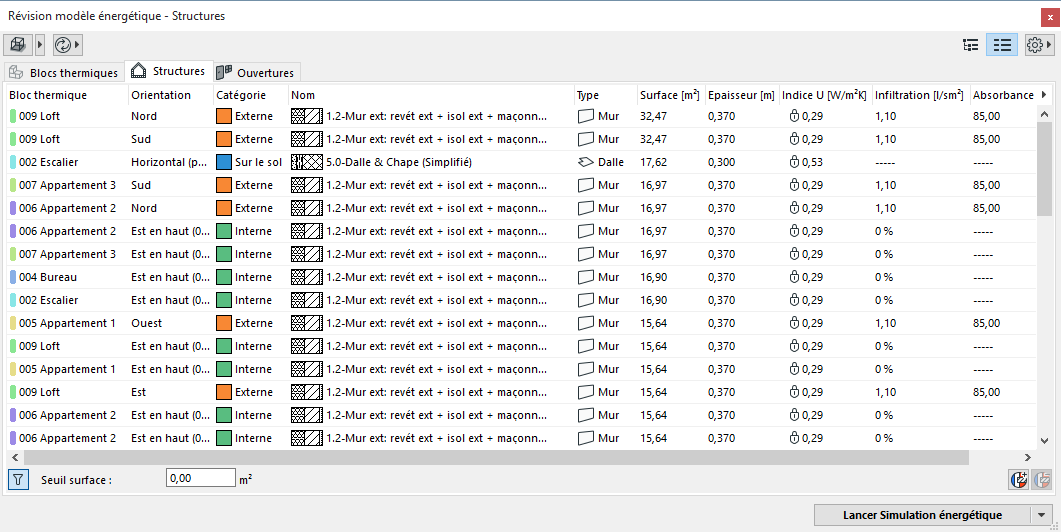Open the Ouvertures tab

pyautogui.click(x=256, y=72)
